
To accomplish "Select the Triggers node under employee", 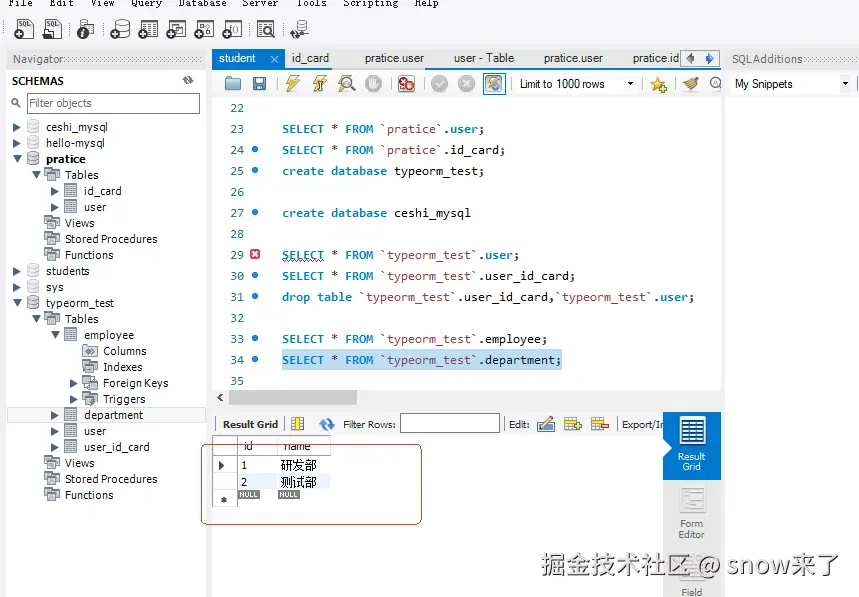I will (x=124, y=399).
